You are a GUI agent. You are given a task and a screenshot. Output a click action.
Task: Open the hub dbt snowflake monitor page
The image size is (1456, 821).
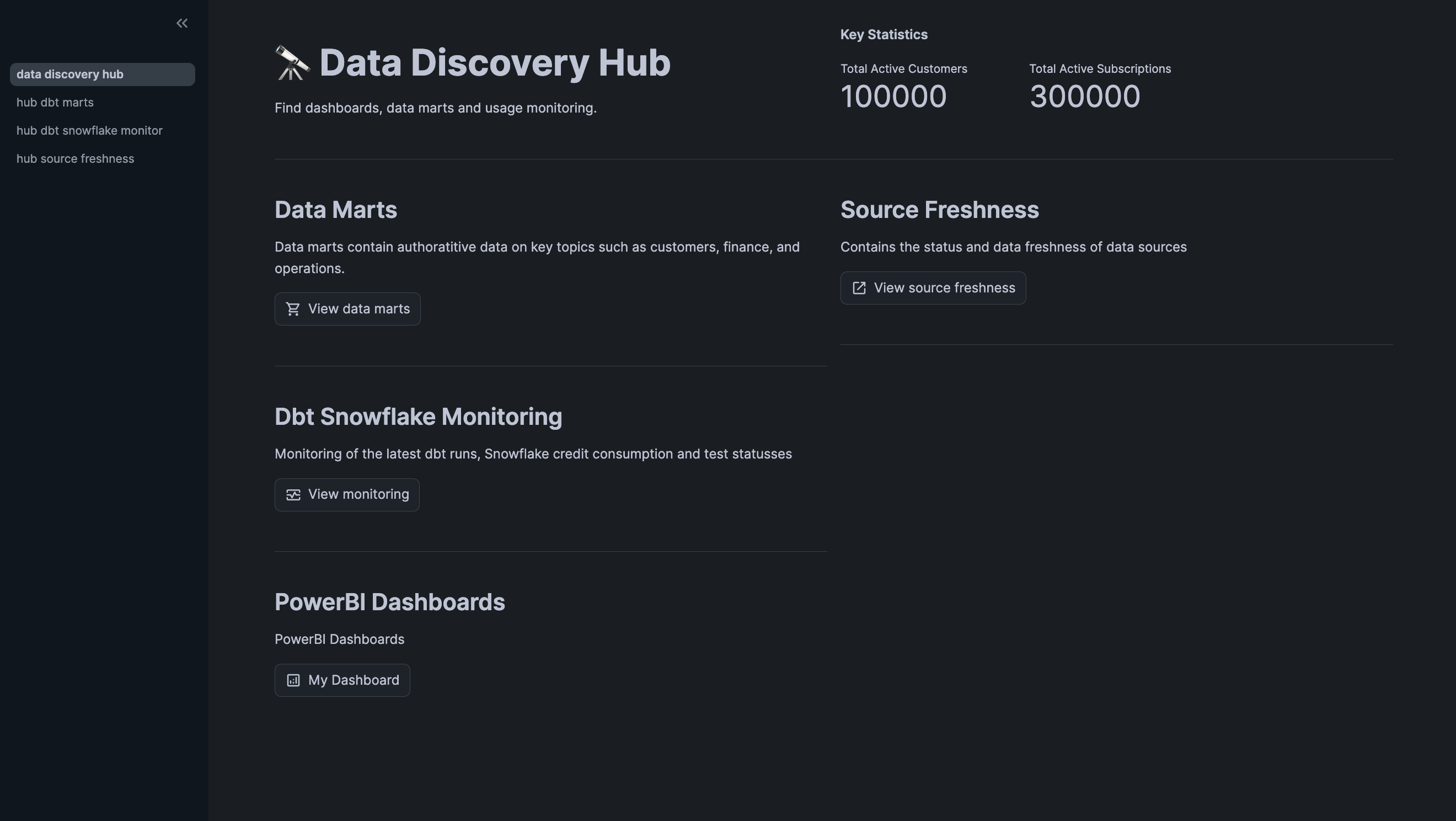coord(89,130)
